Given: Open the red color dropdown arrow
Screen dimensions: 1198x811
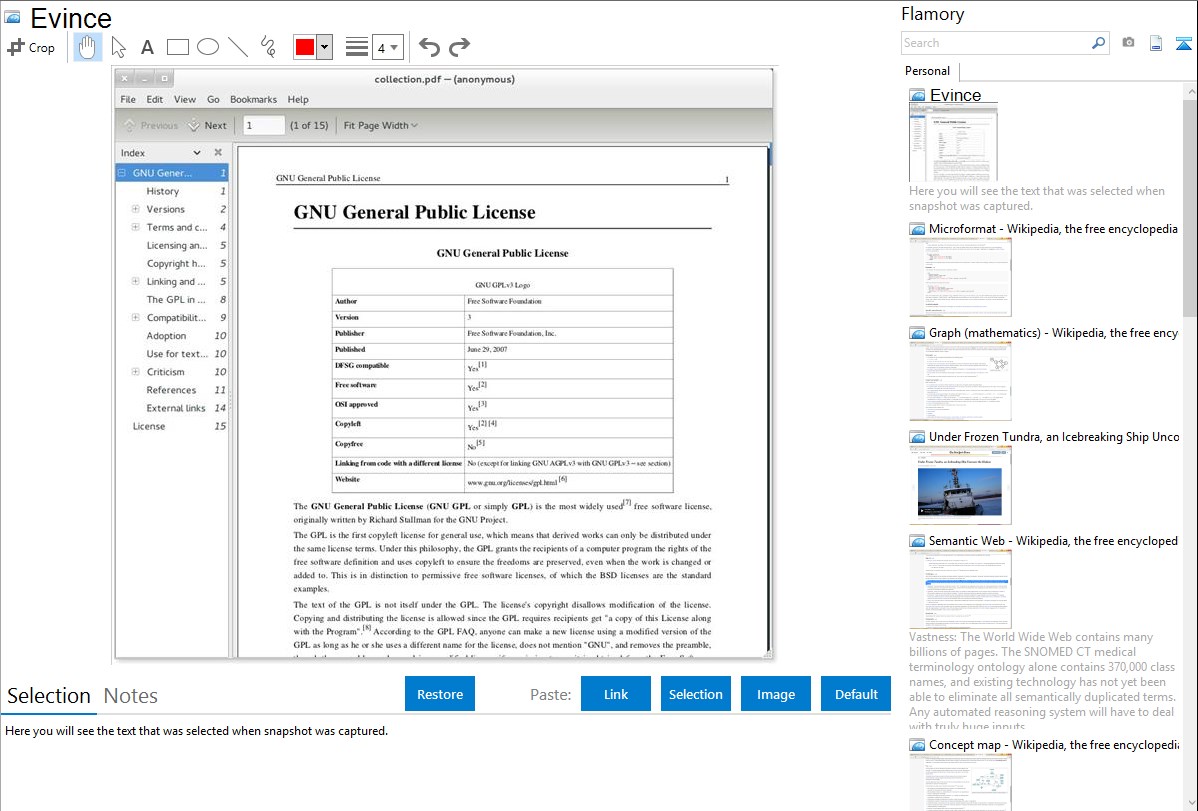Looking at the screenshot, I should [324, 47].
